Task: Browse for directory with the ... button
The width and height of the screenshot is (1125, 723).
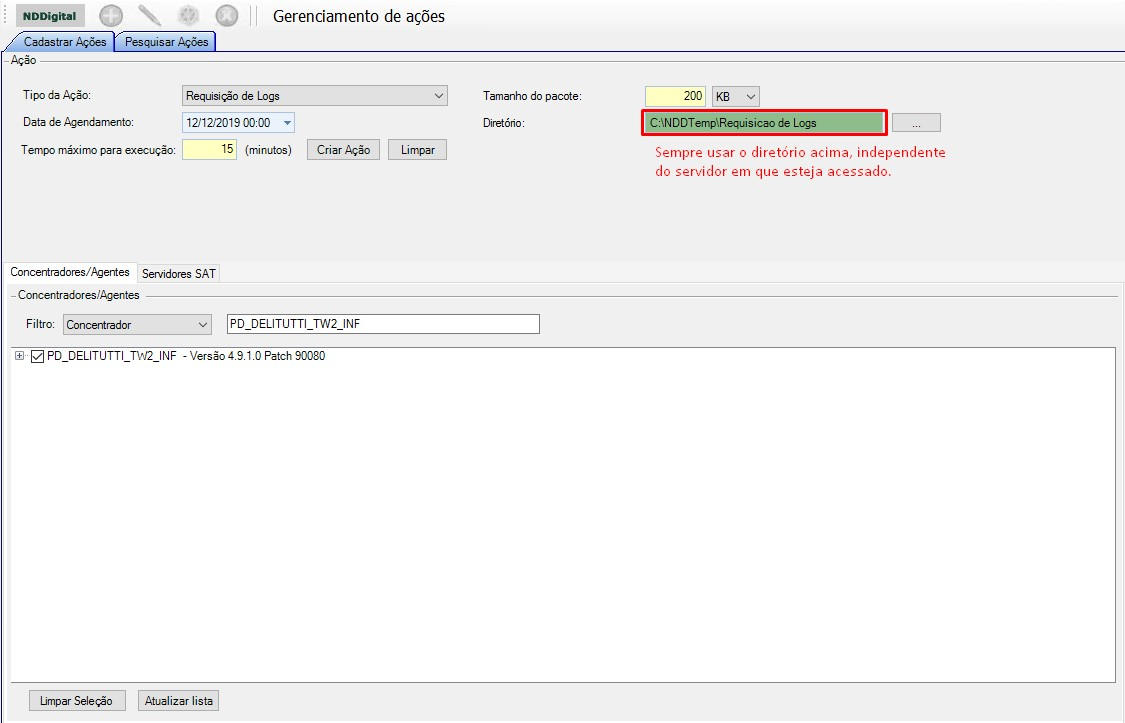Action: point(916,123)
